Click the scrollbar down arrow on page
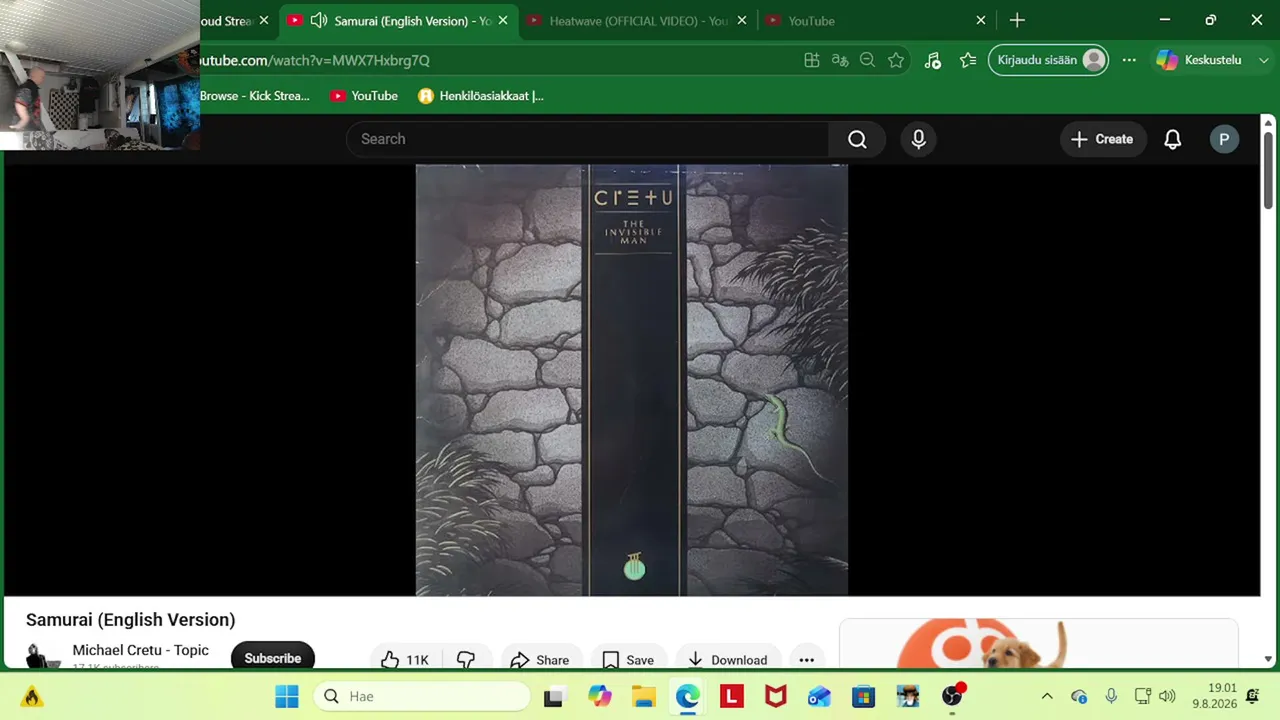 pos(1268,660)
